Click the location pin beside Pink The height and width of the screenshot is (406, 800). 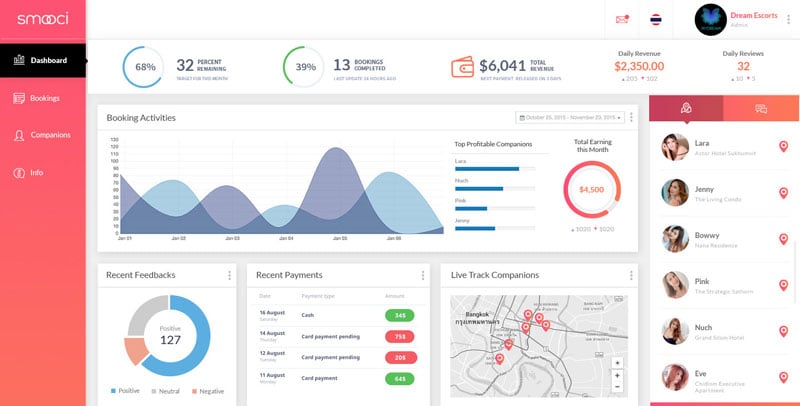[x=783, y=286]
